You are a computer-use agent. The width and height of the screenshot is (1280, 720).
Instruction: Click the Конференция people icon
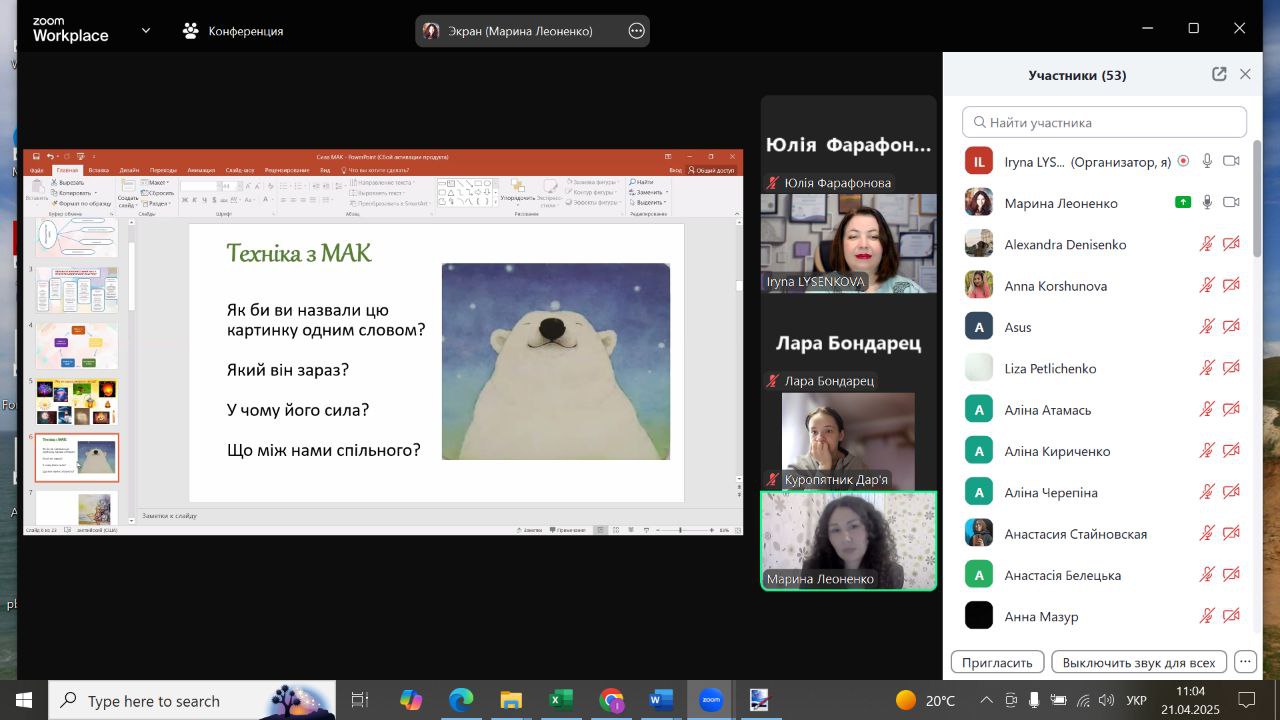coord(191,31)
